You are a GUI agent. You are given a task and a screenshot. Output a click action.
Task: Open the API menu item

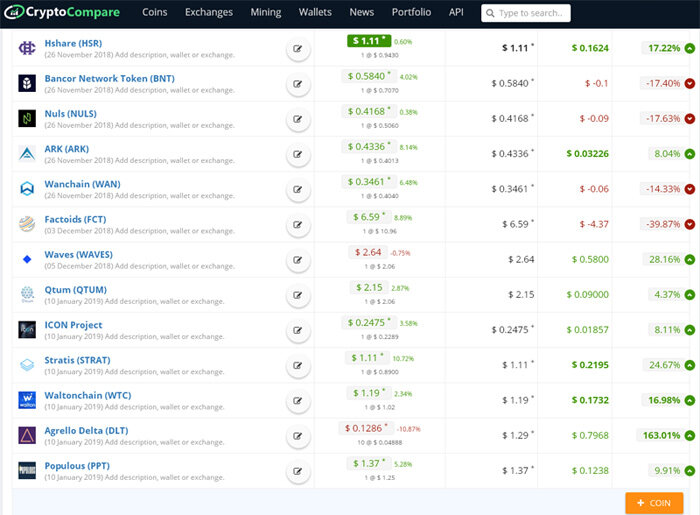[x=456, y=12]
